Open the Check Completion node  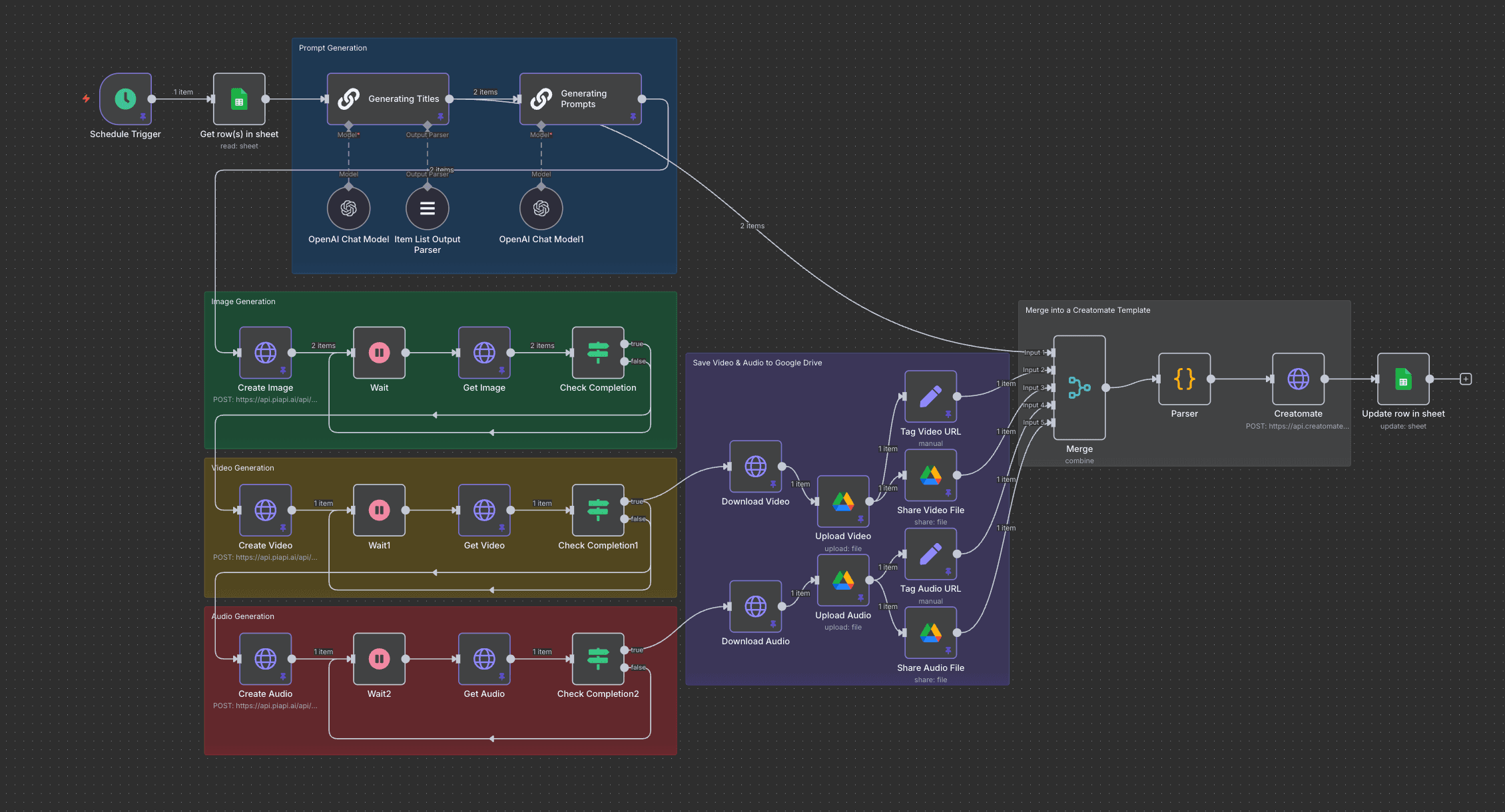pos(597,353)
